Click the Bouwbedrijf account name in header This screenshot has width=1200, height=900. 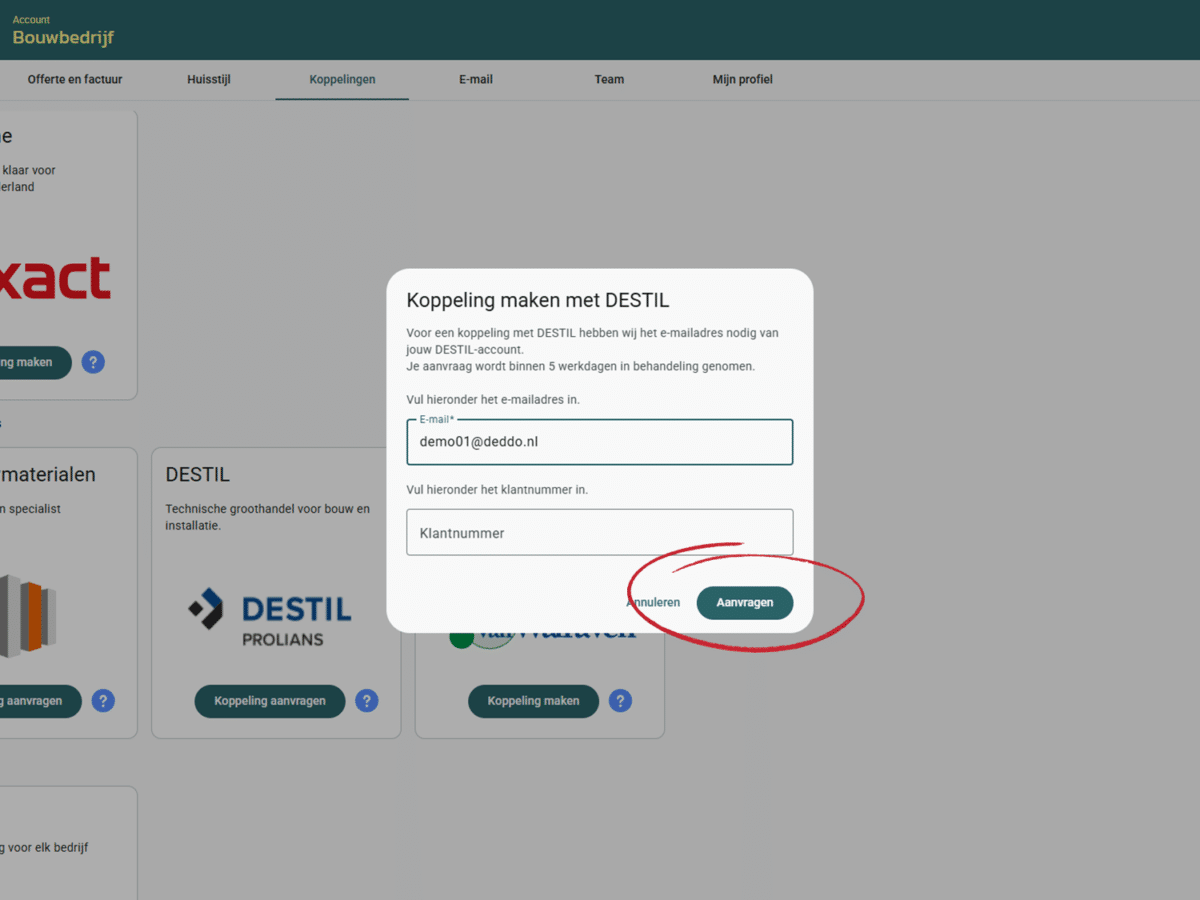pyautogui.click(x=63, y=38)
